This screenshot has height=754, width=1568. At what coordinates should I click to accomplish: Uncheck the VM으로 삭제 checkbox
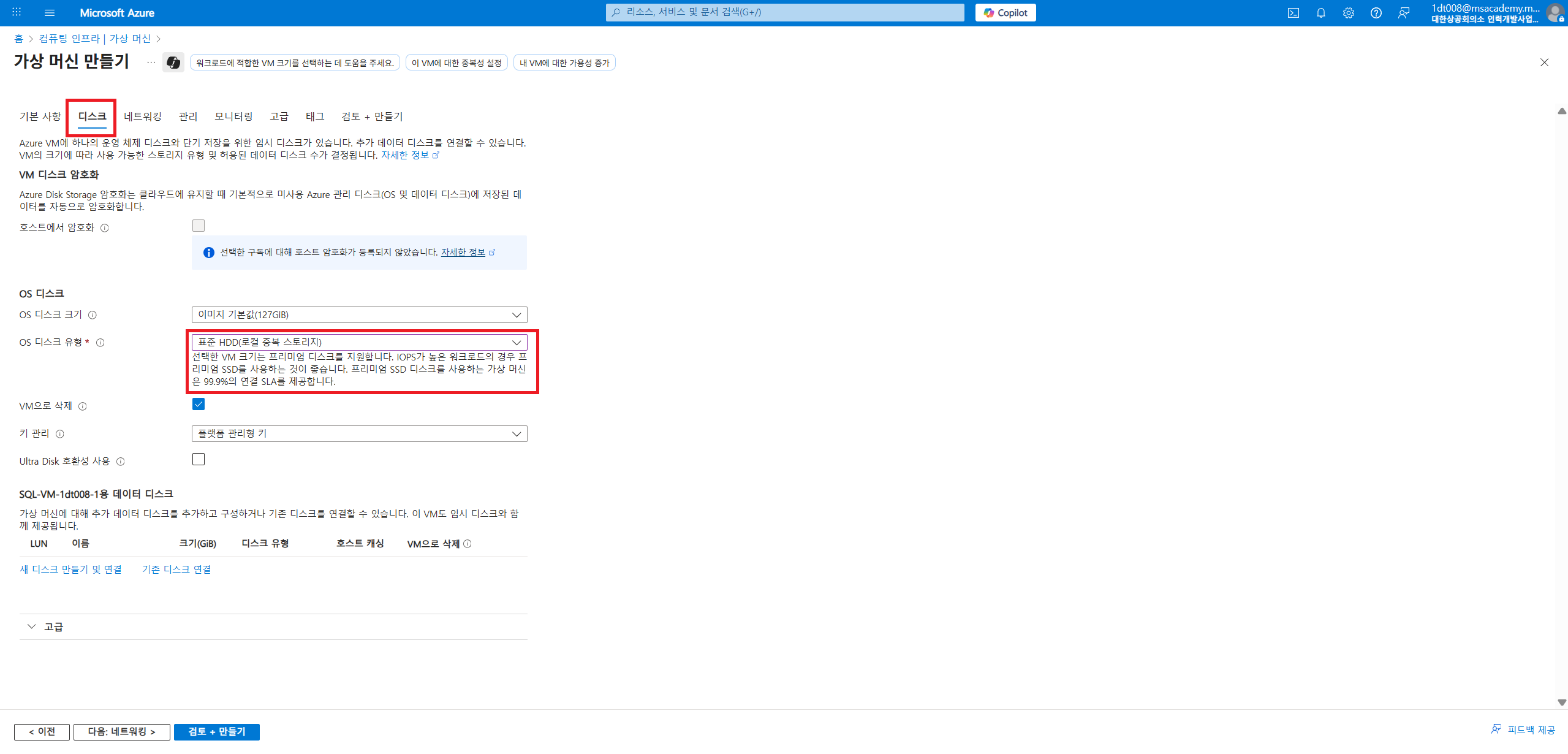point(199,404)
